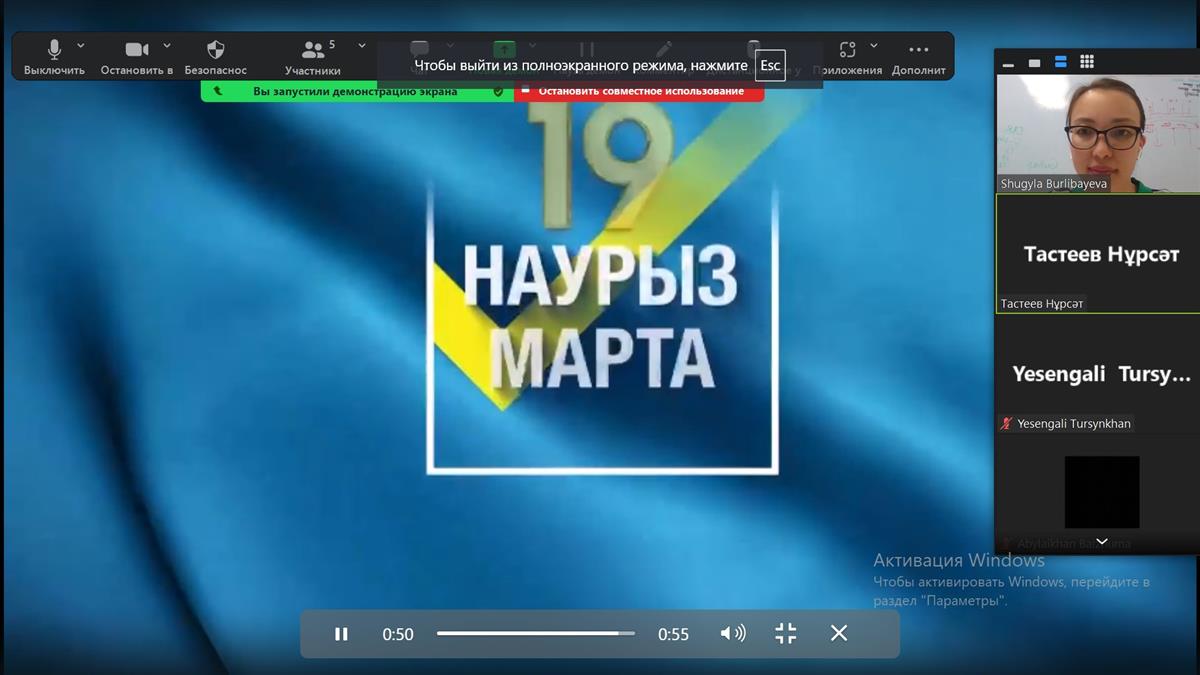
Task: Open the Participants (Участники) panel
Action: (312, 50)
